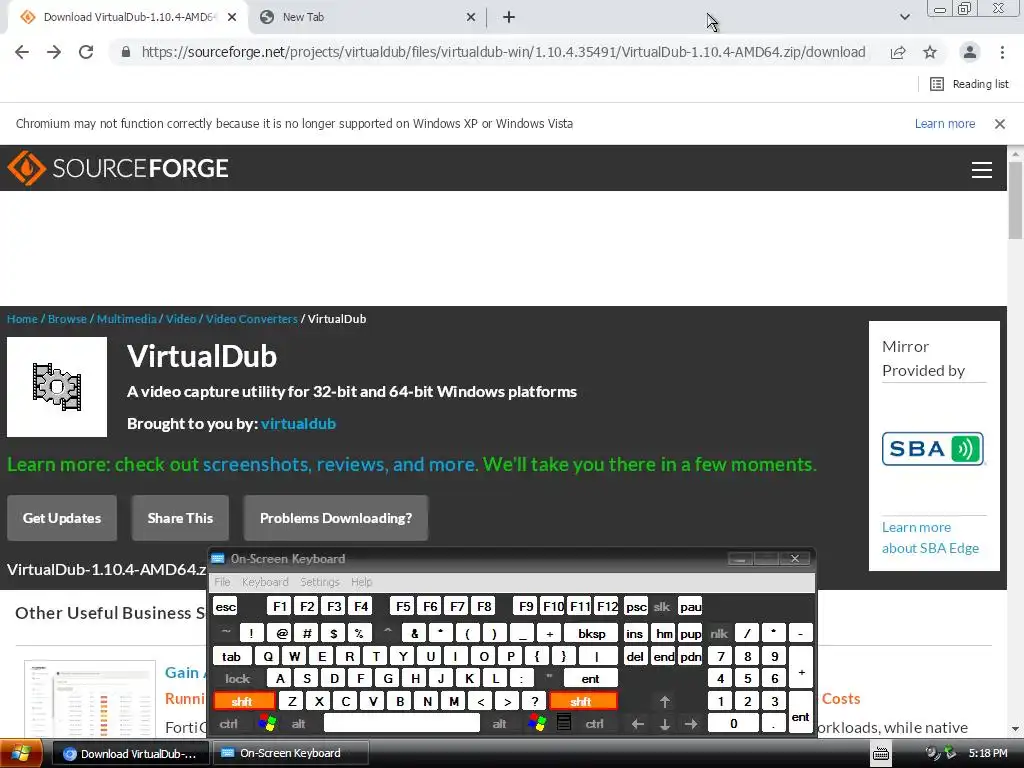
Task: Click the up arrow key on the keyboard
Action: tap(665, 701)
